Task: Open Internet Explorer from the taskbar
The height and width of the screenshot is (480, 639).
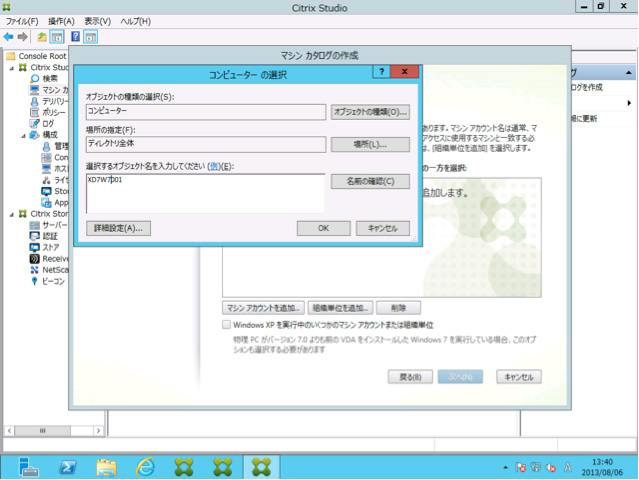Action: 145,467
